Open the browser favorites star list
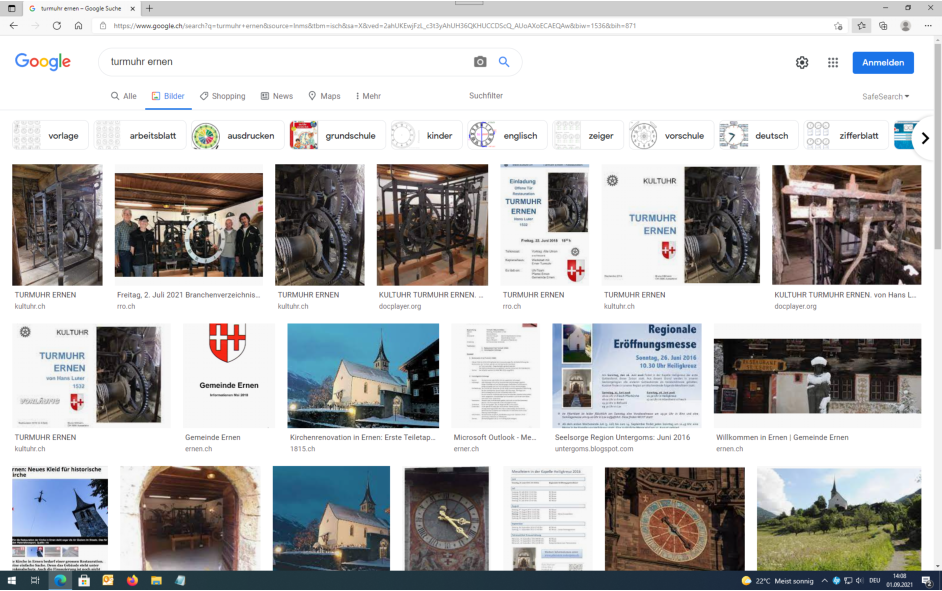Screen dimensions: 942x591 pos(861,26)
